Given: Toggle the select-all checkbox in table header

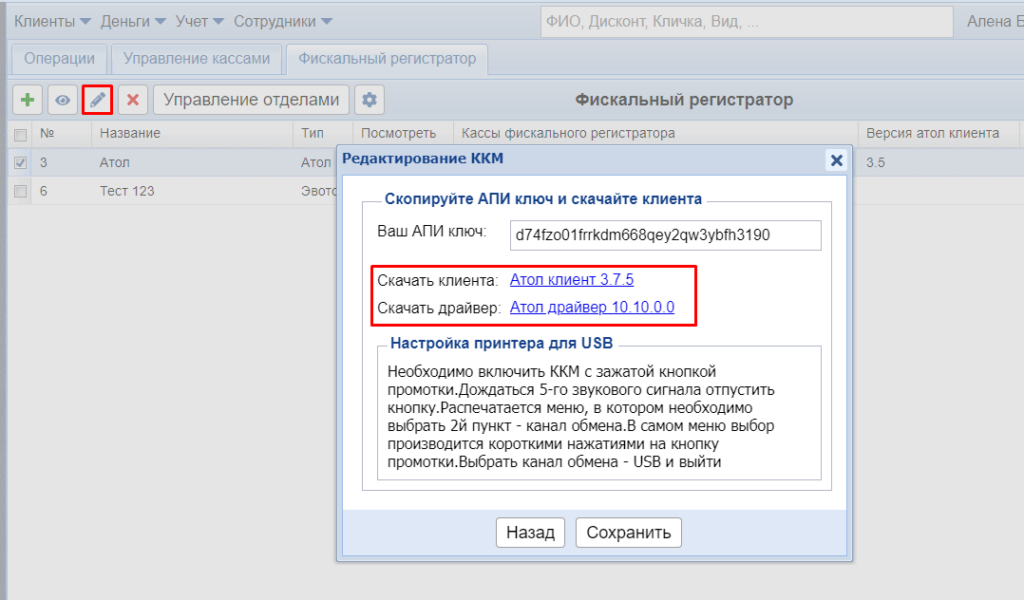Looking at the screenshot, I should (20, 134).
